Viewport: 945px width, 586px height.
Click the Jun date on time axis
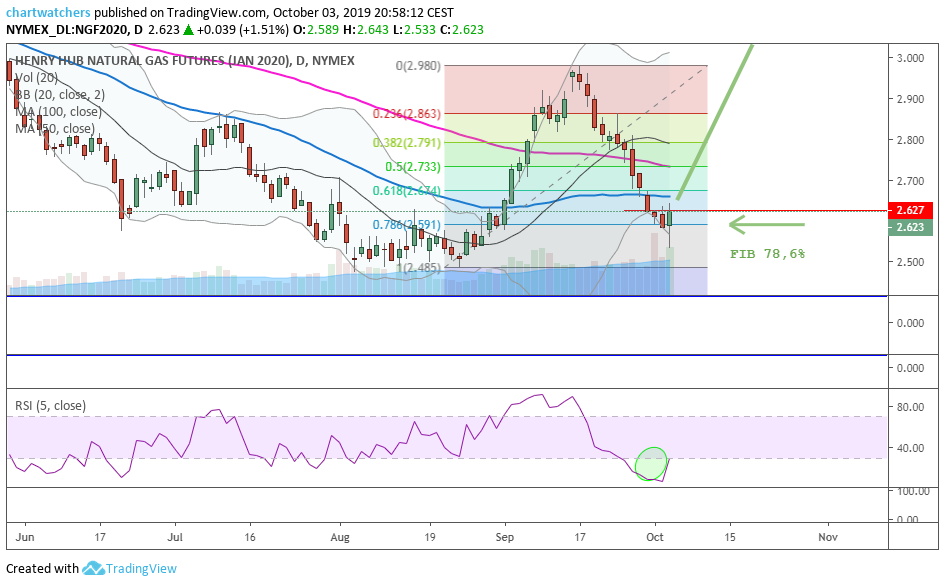click(x=25, y=537)
